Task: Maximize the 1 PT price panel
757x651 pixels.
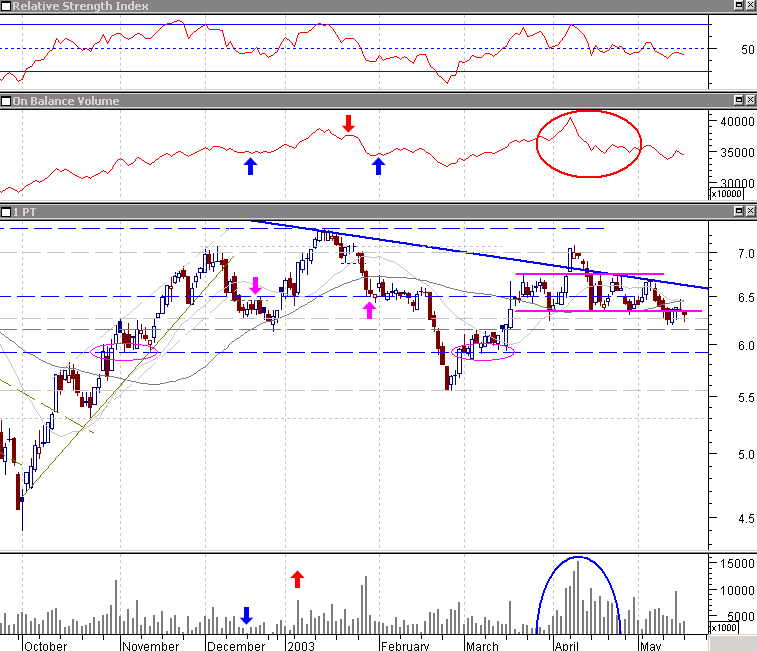Action: 739,211
